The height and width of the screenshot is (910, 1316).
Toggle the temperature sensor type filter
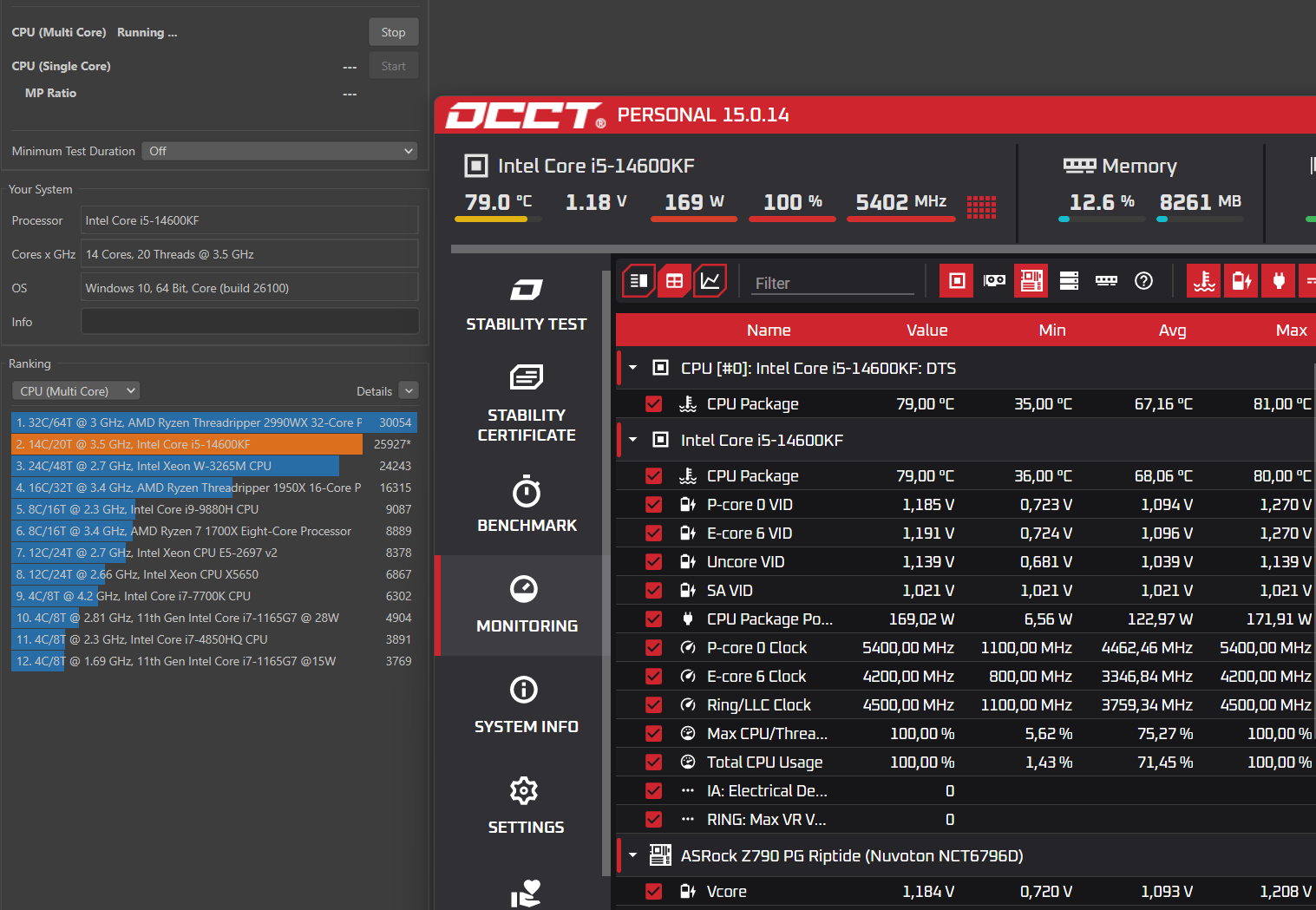coord(1204,281)
